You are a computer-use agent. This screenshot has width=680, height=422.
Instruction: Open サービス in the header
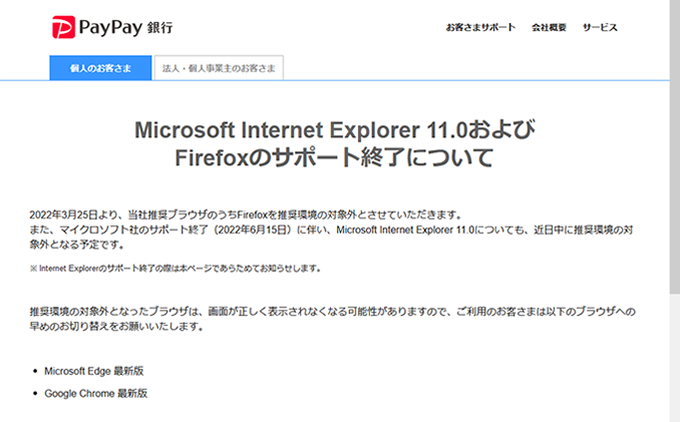pyautogui.click(x=600, y=27)
